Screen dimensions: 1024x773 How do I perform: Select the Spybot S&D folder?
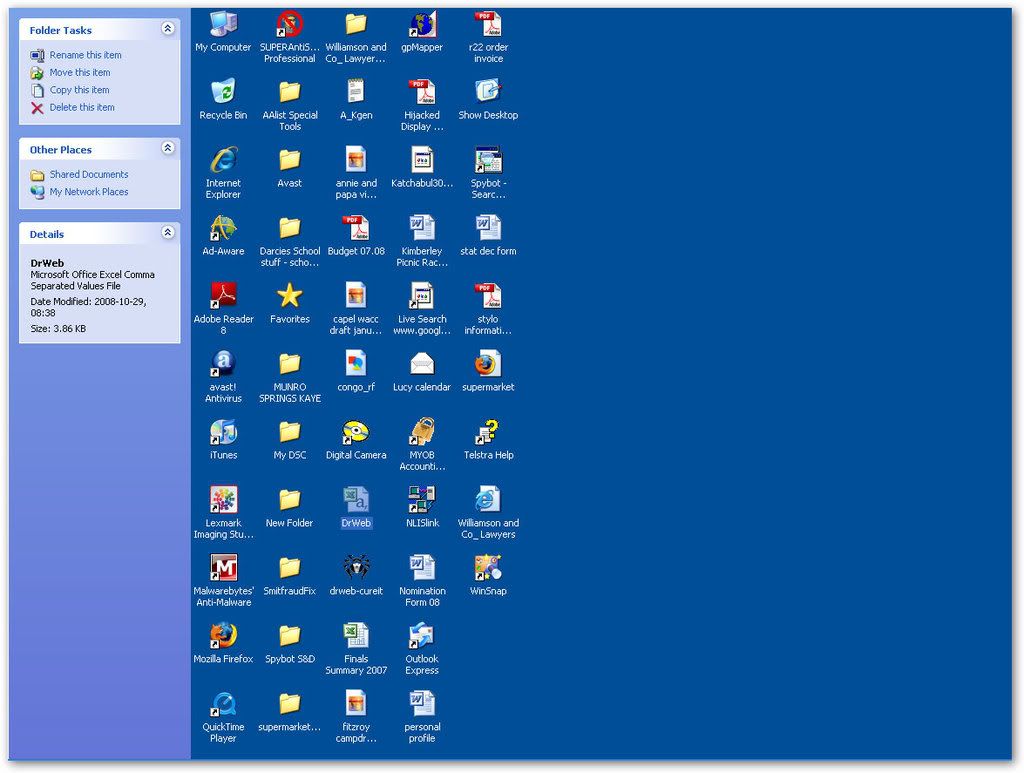coord(289,635)
